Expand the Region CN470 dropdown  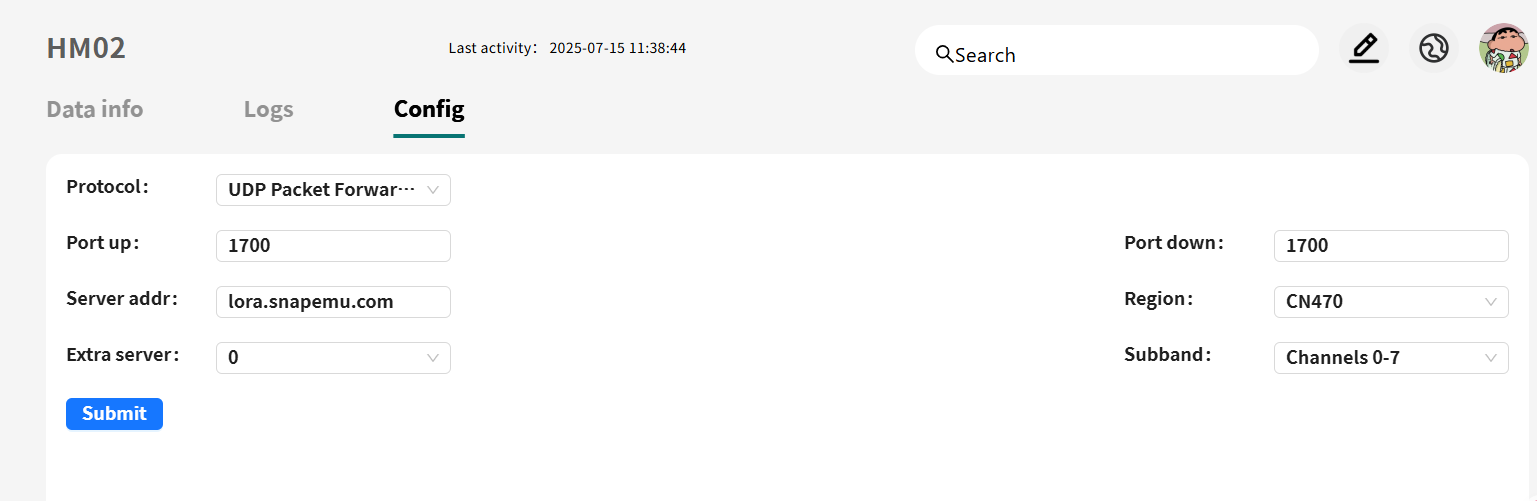coord(1390,302)
